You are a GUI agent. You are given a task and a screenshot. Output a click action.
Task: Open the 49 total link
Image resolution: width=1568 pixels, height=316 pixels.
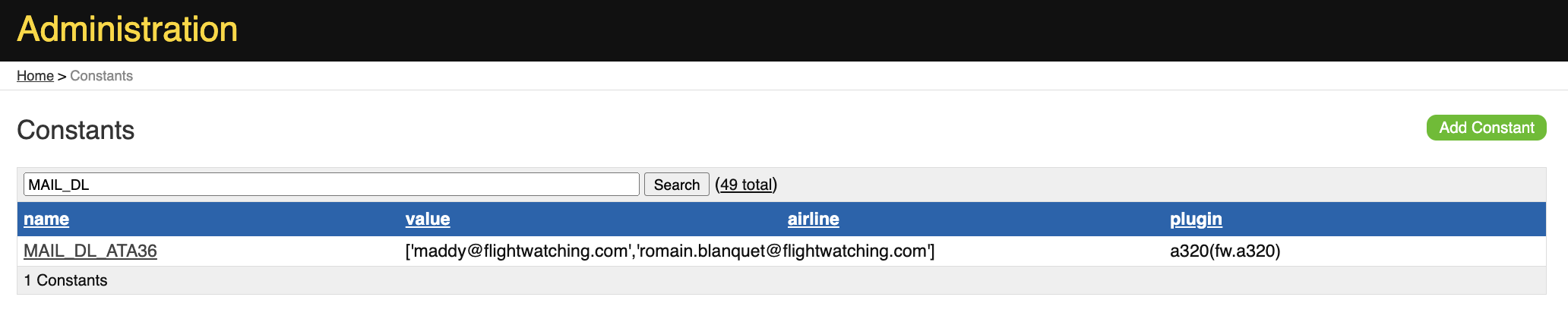(746, 185)
